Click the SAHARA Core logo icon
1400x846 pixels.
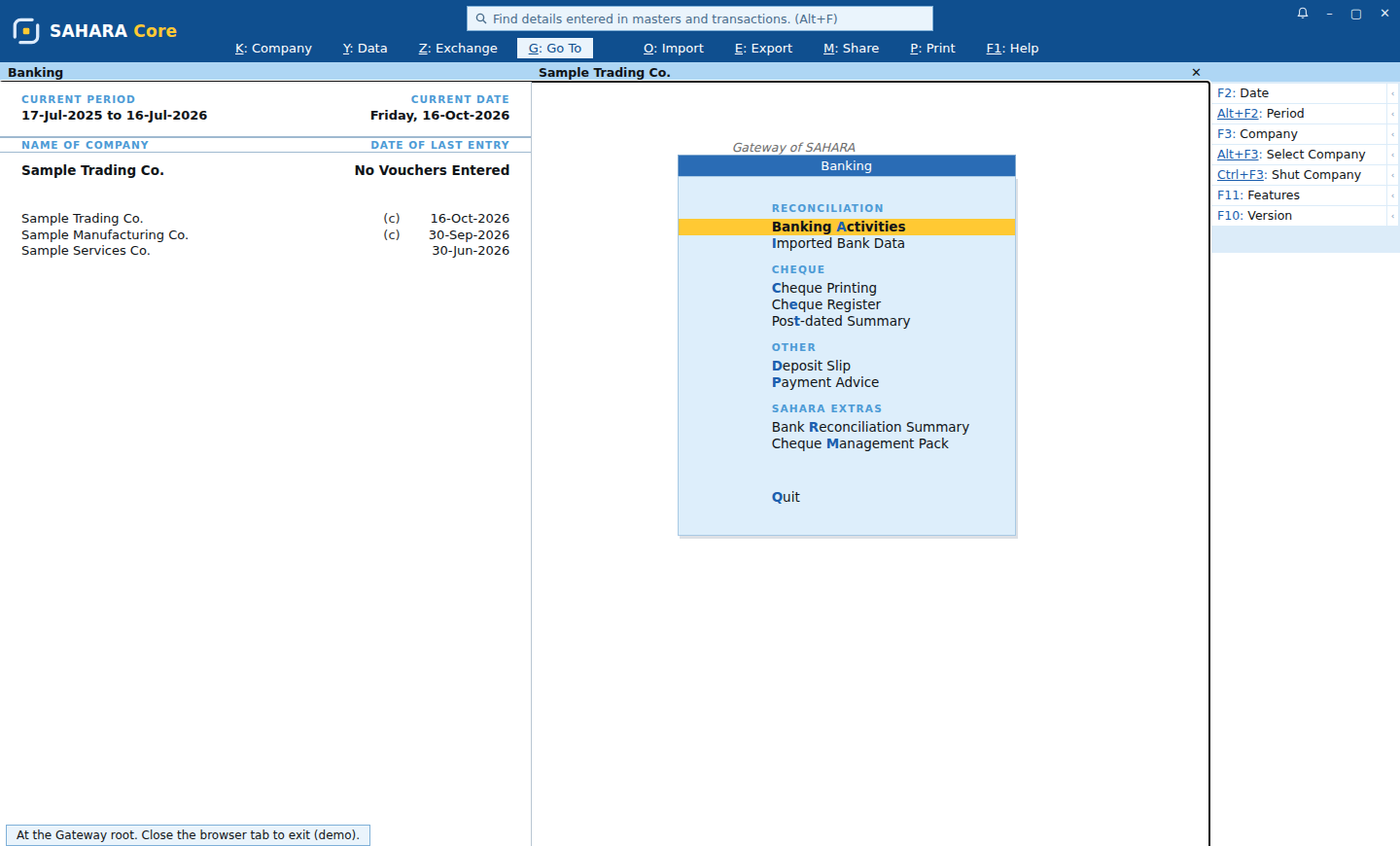(26, 31)
